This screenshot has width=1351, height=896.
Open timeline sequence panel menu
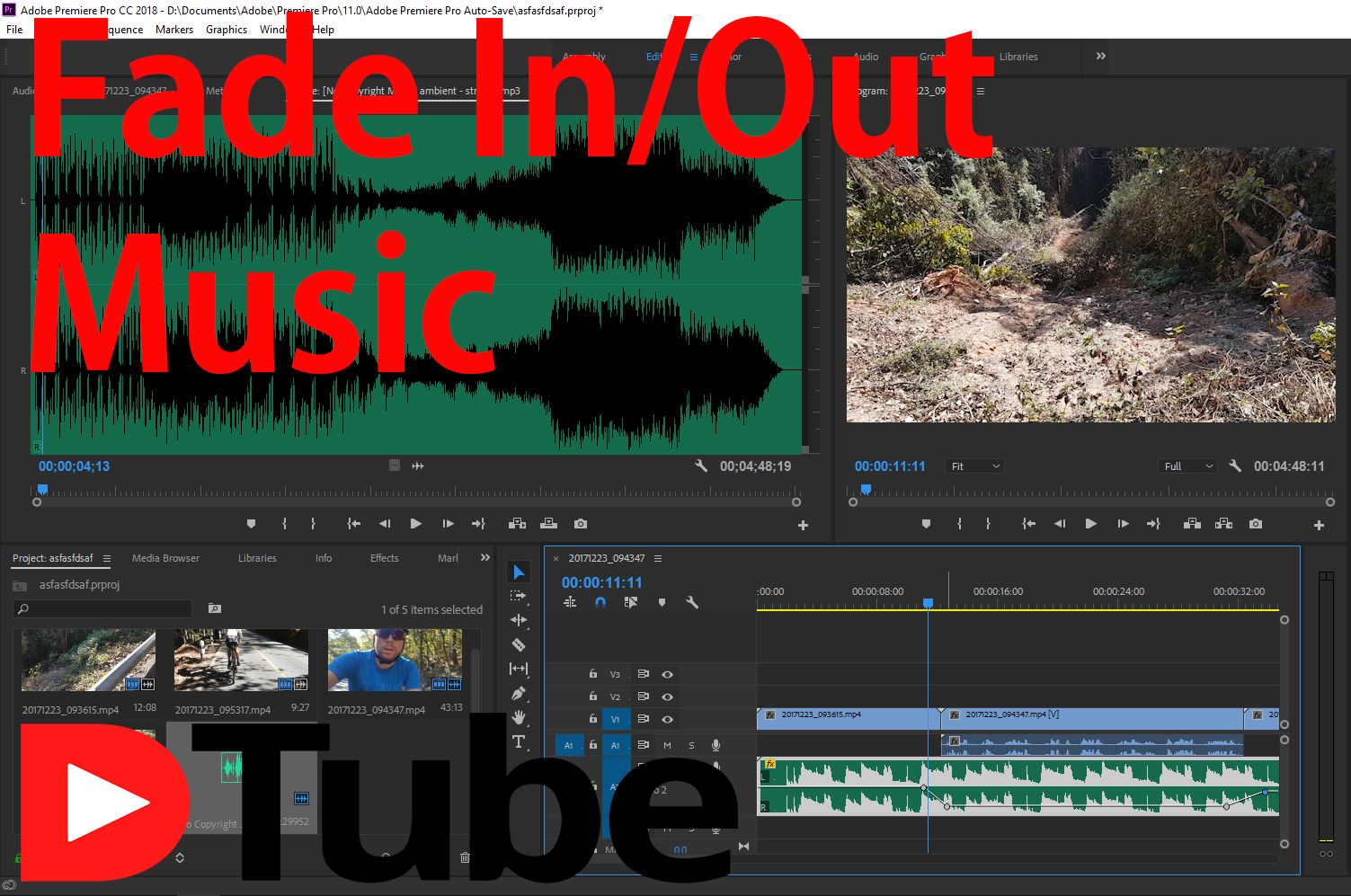coord(658,558)
